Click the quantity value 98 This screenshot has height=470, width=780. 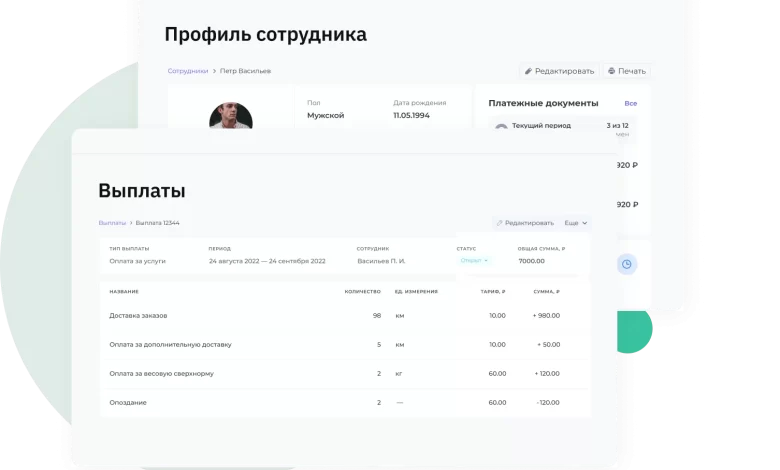[x=377, y=315]
